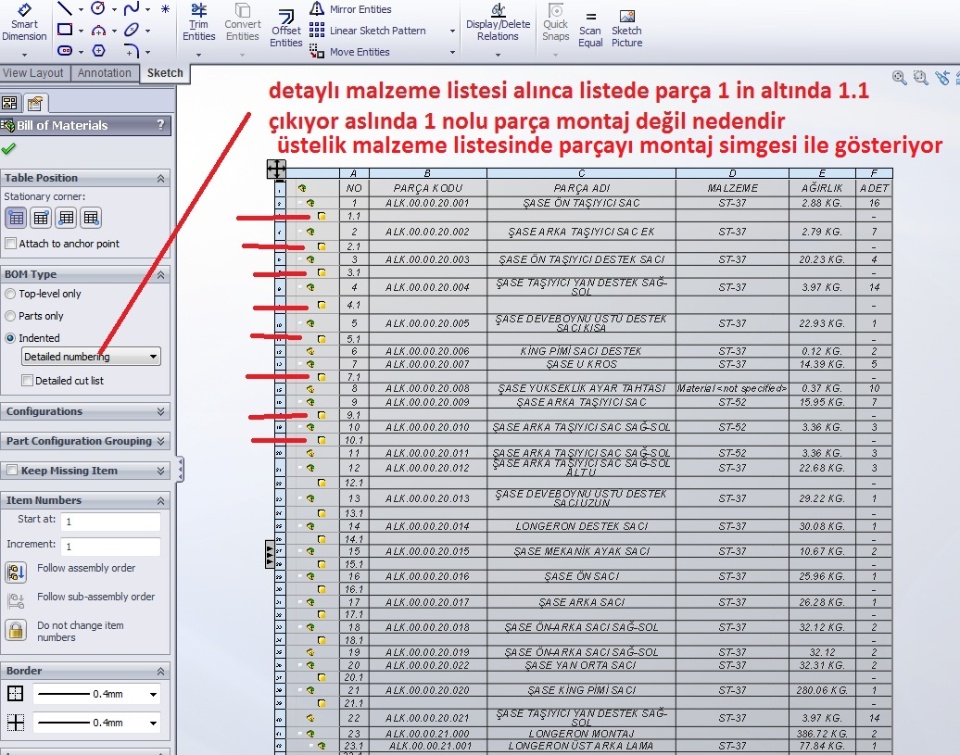
Task: Activate the Straight Slot tool
Action: click(x=65, y=51)
